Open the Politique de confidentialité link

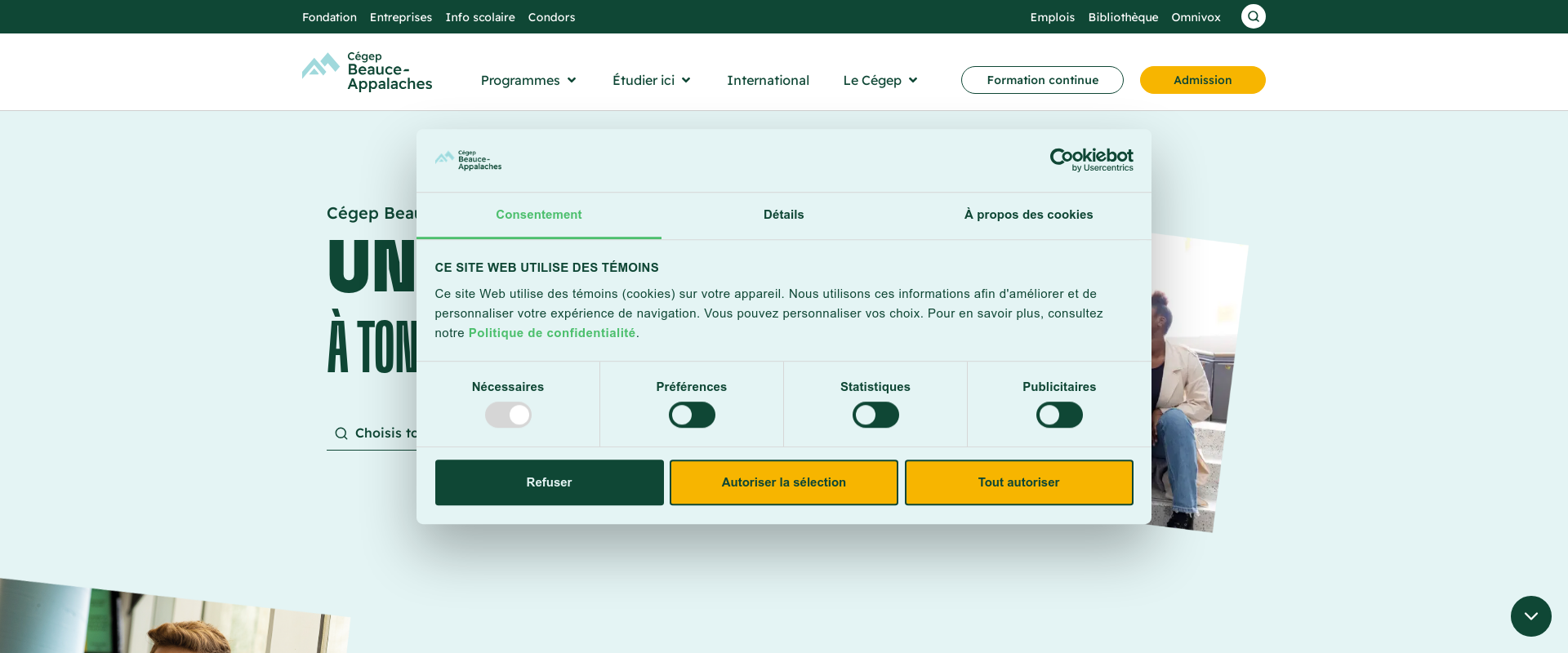[551, 333]
